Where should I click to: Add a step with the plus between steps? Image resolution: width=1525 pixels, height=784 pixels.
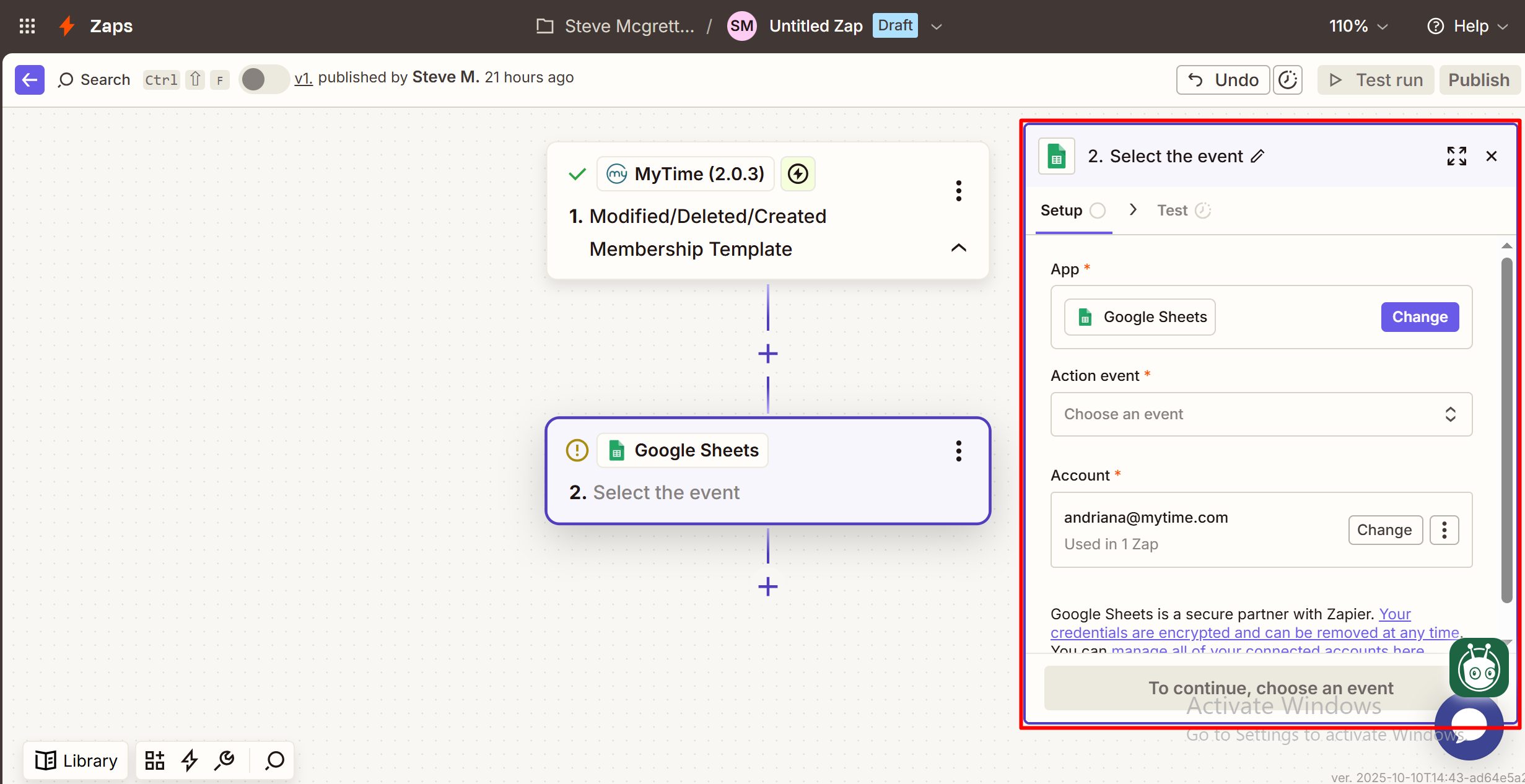pos(767,354)
